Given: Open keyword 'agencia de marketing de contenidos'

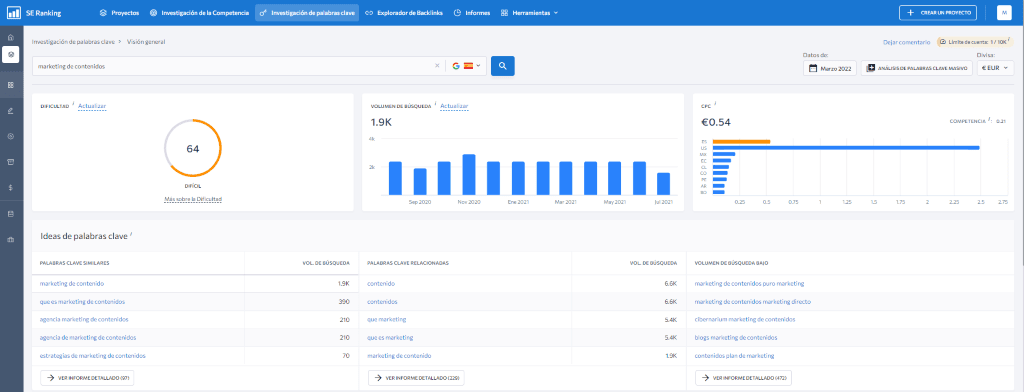Looking at the screenshot, I should pyautogui.click(x=88, y=338).
